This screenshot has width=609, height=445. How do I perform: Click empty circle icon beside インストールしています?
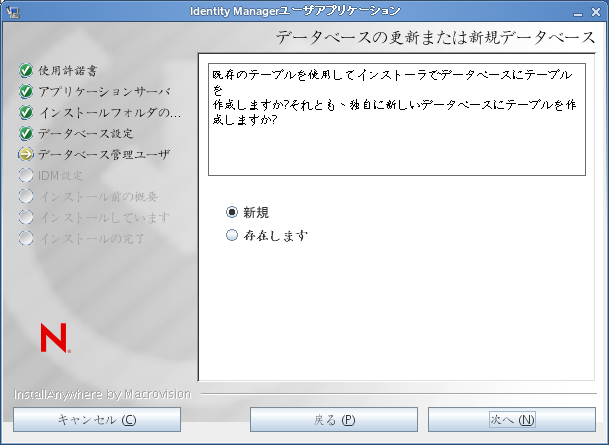(x=26, y=217)
